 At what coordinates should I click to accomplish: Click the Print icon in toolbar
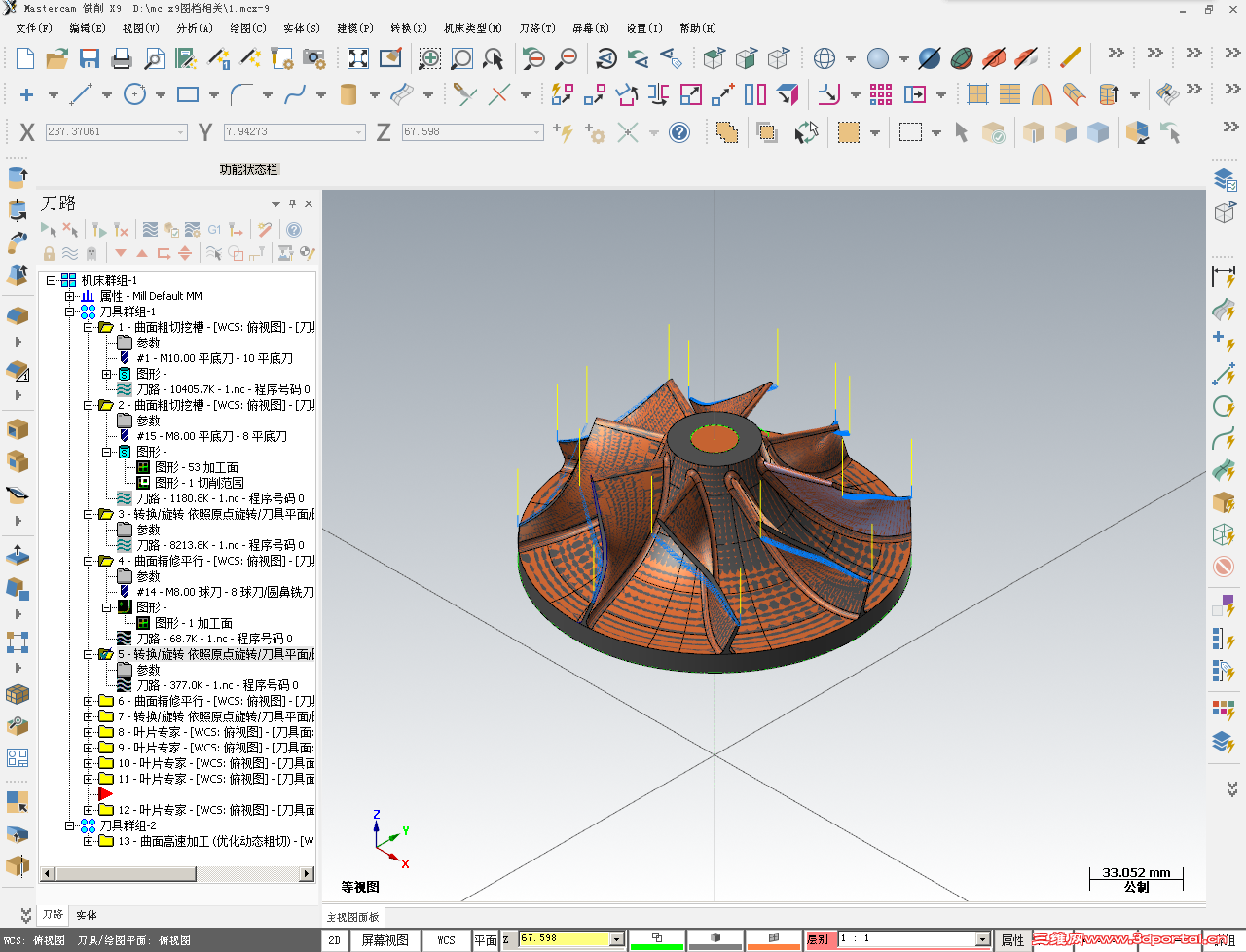[122, 58]
